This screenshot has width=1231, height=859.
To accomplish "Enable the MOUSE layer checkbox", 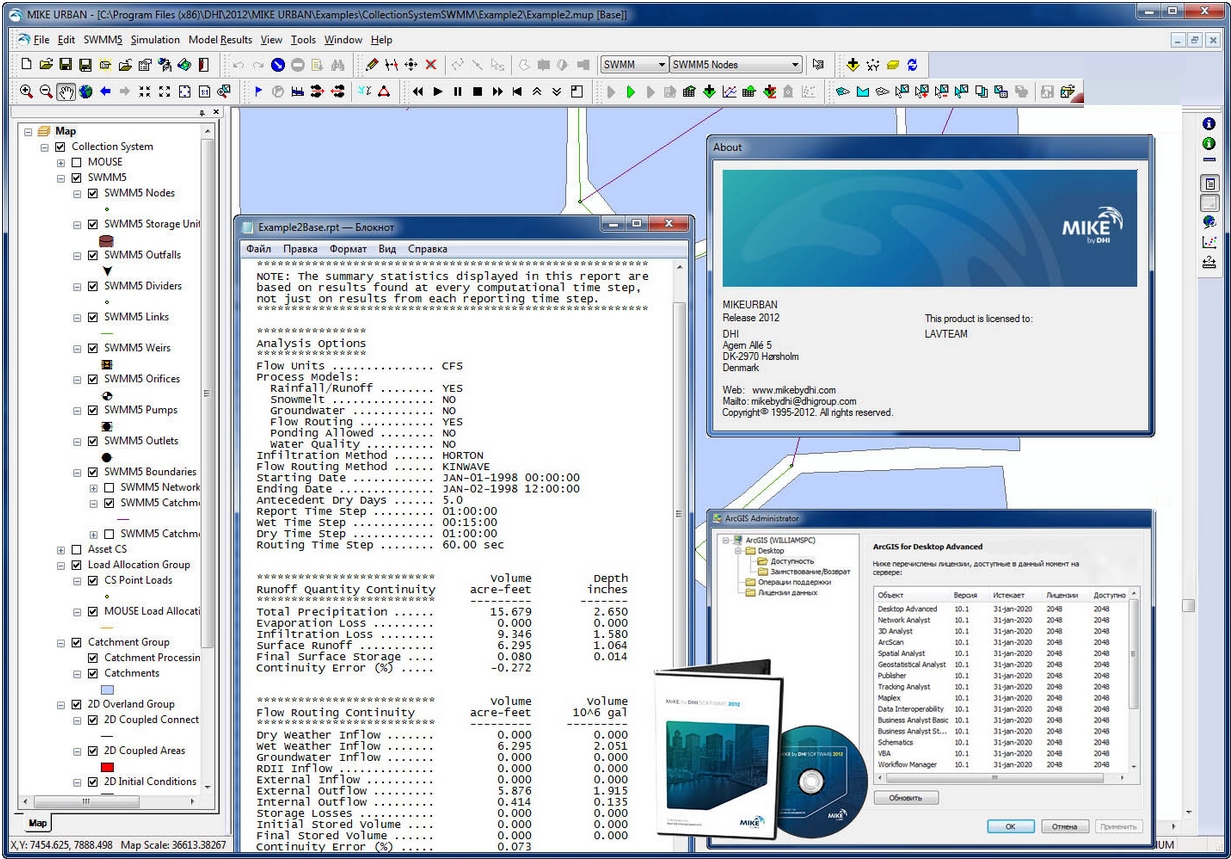I will coord(77,162).
